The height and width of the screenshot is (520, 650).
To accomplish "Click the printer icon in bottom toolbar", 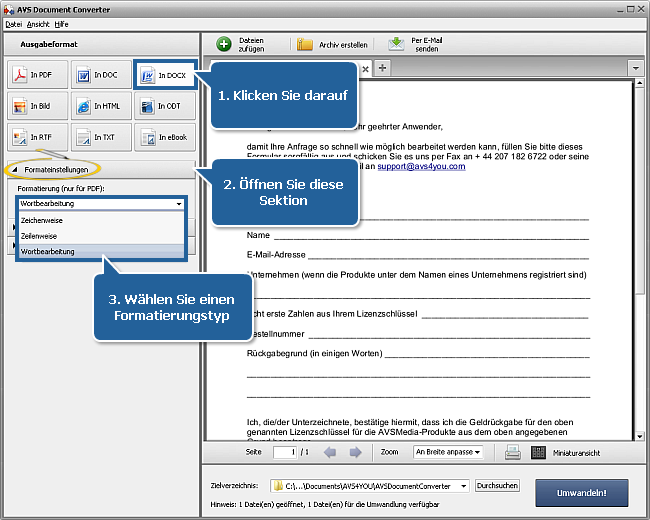I will 512,452.
